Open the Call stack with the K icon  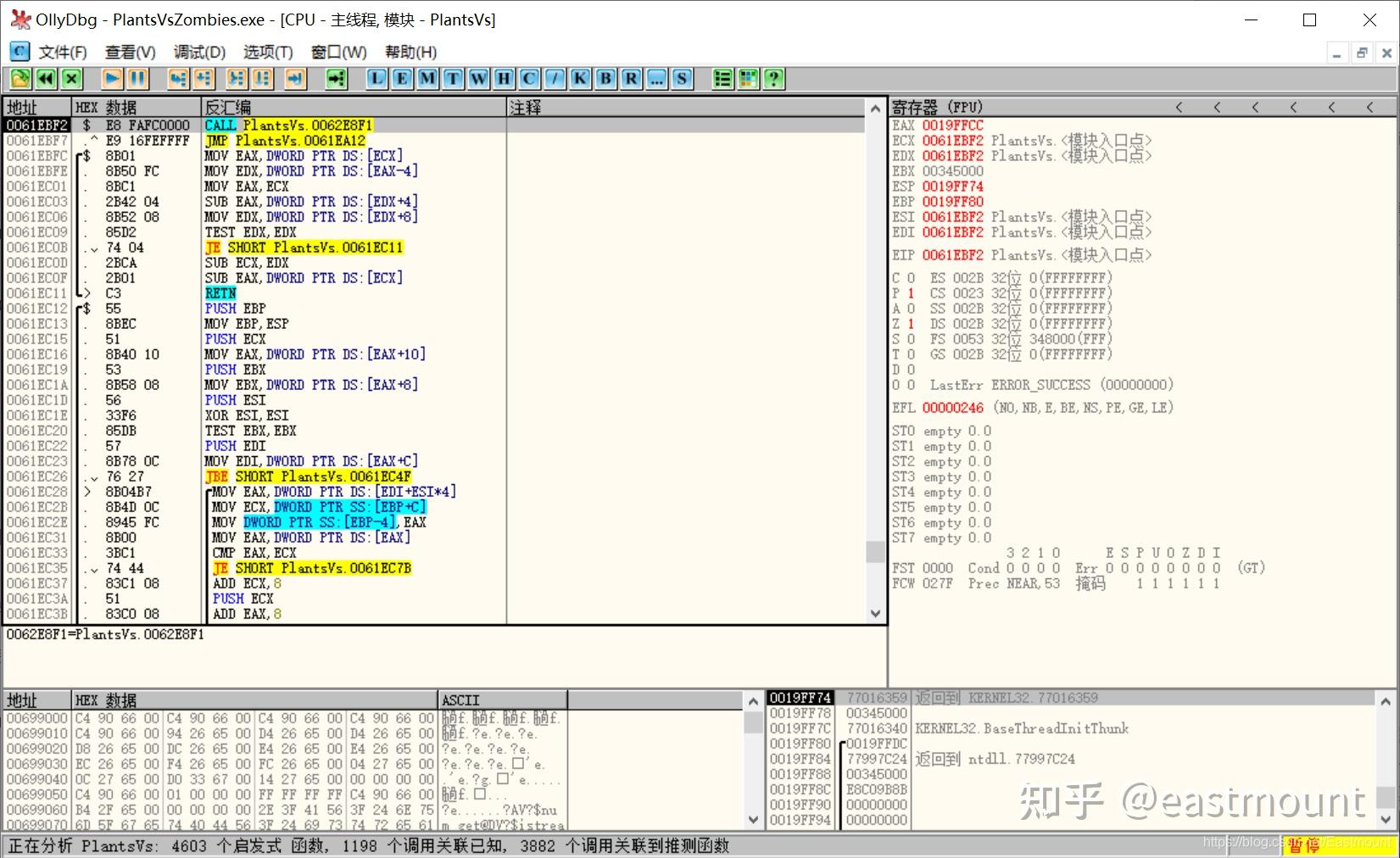point(579,78)
